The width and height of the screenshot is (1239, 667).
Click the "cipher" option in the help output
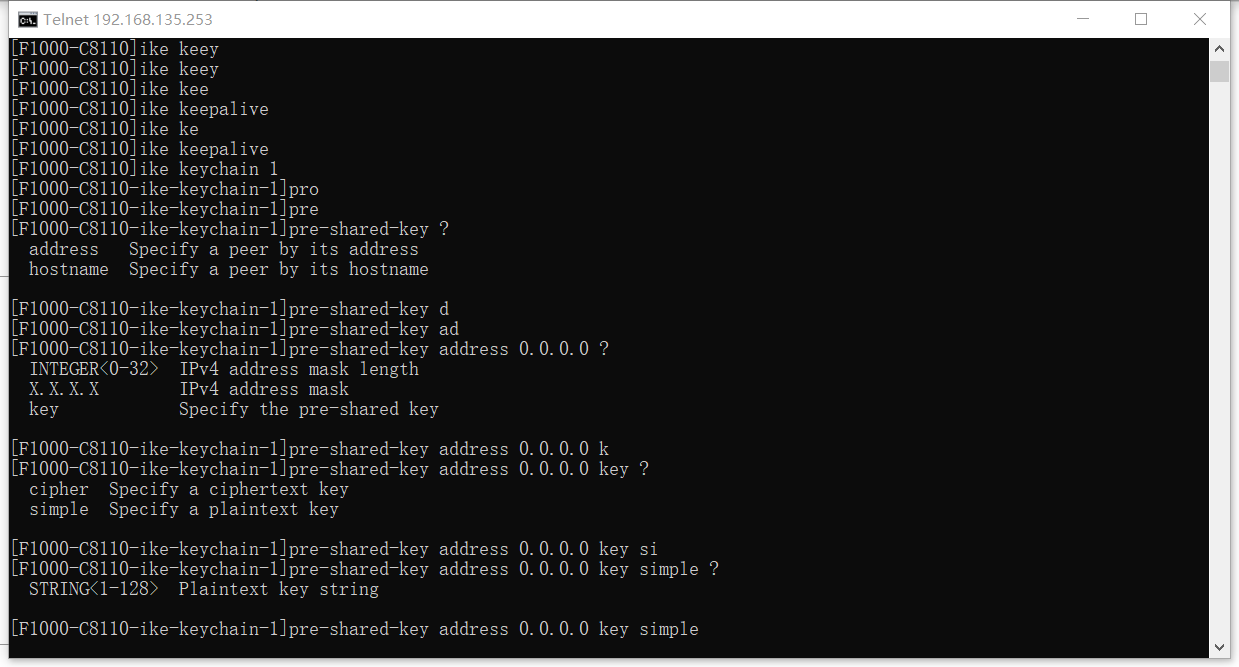click(59, 489)
